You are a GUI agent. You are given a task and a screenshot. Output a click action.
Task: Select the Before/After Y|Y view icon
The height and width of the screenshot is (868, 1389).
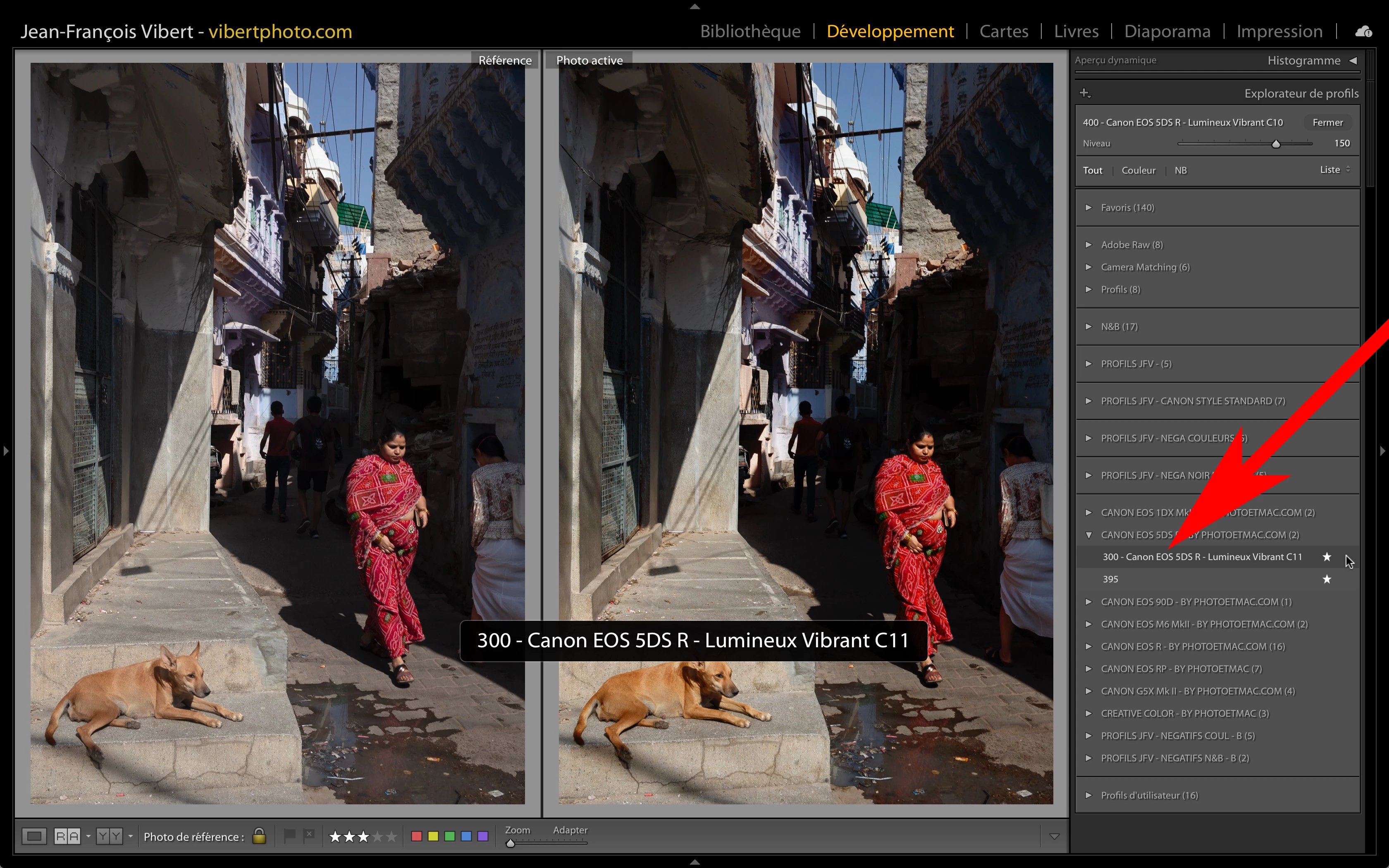click(x=109, y=837)
